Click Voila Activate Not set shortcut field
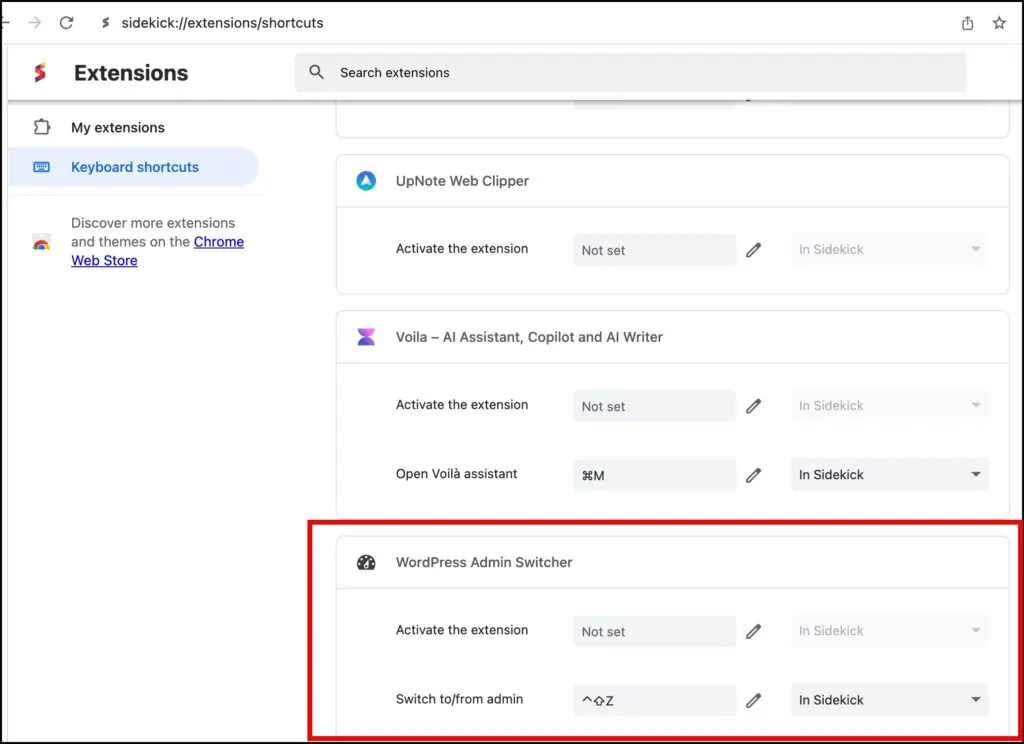The width and height of the screenshot is (1024, 744). coord(654,406)
